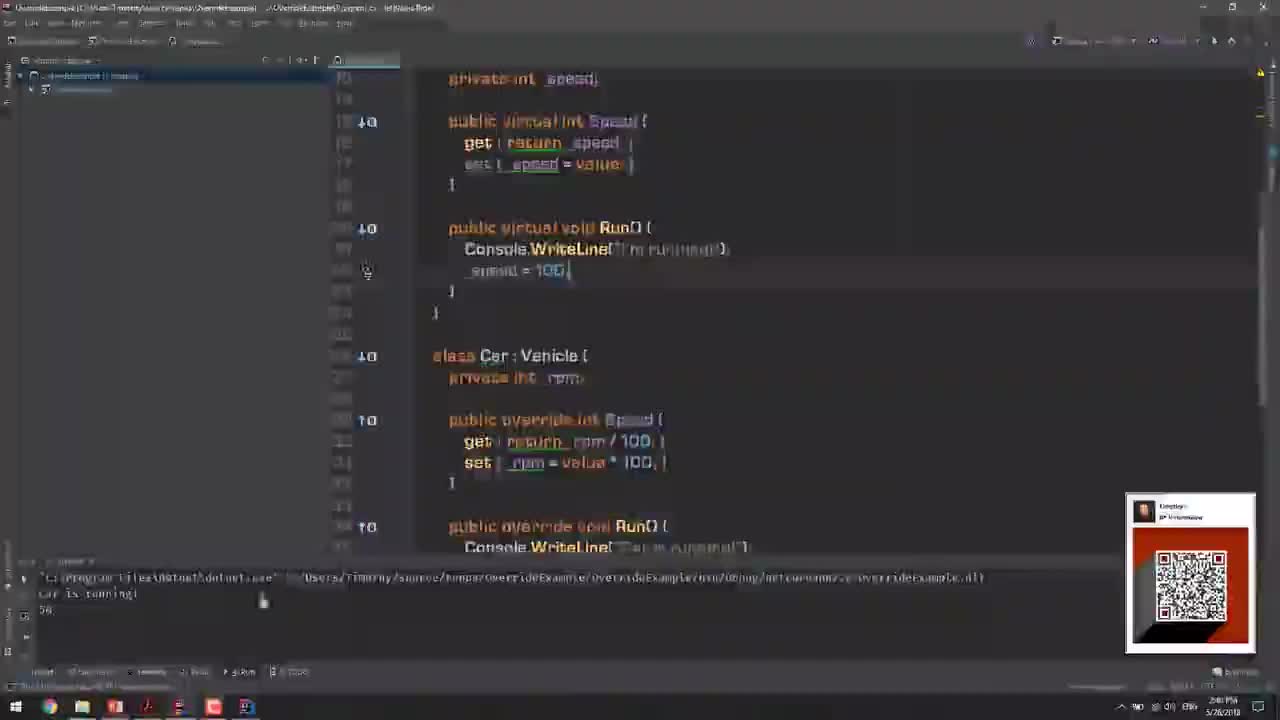Open the Adobe Acrobat taskbar icon
The height and width of the screenshot is (720, 1280).
(x=147, y=708)
